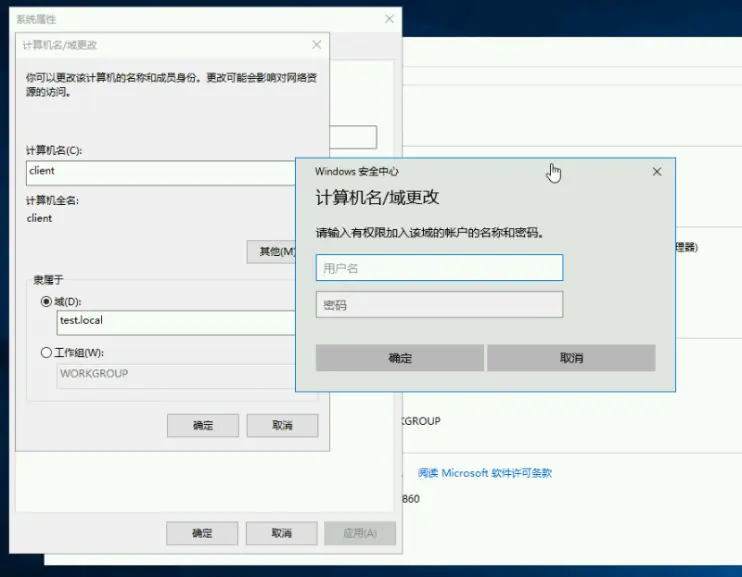Viewport: 742px width, 577px height.
Task: Click the WORKGROUP text field
Action: tap(176, 374)
